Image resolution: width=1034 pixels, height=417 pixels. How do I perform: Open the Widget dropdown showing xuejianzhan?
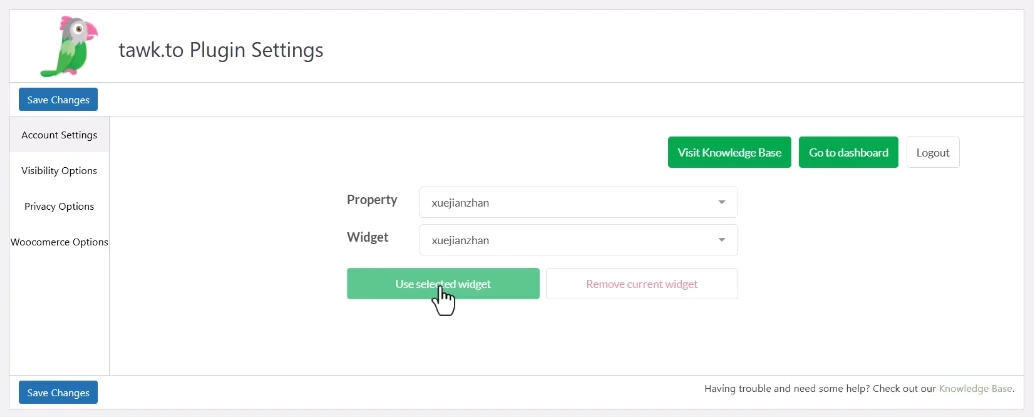coord(578,240)
